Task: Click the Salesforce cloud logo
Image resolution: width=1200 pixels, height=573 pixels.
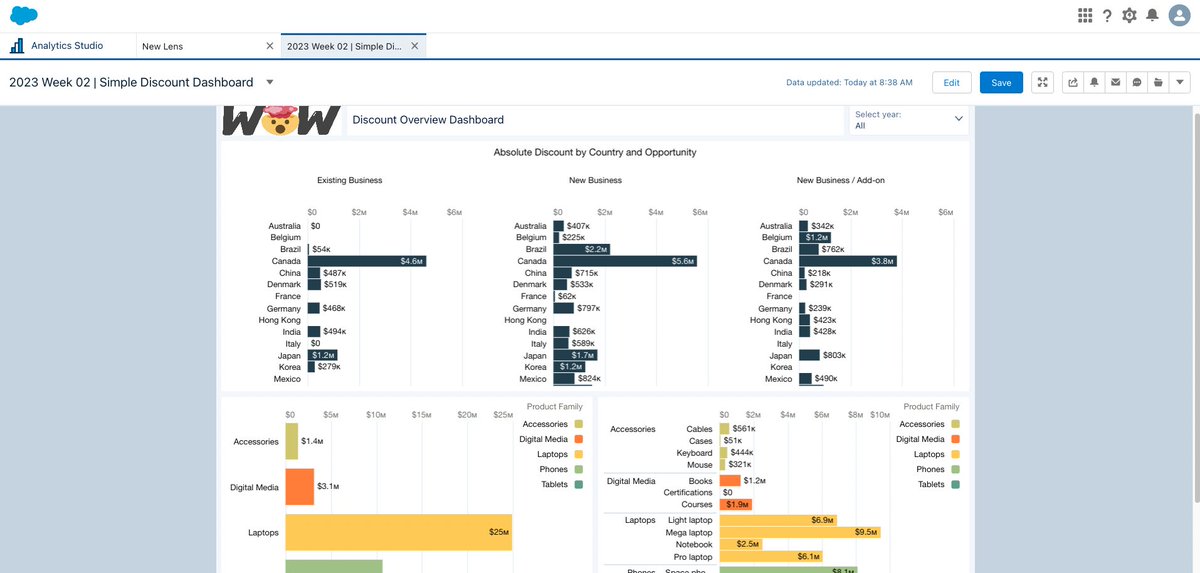Action: 24,15
